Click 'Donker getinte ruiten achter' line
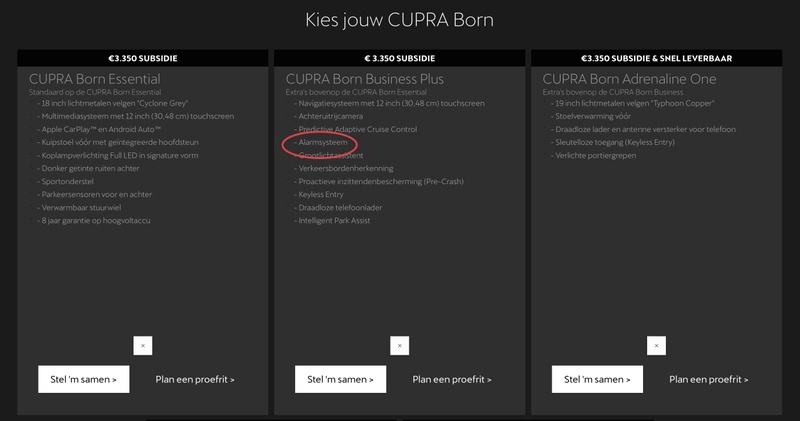800x421 pixels. (90, 168)
